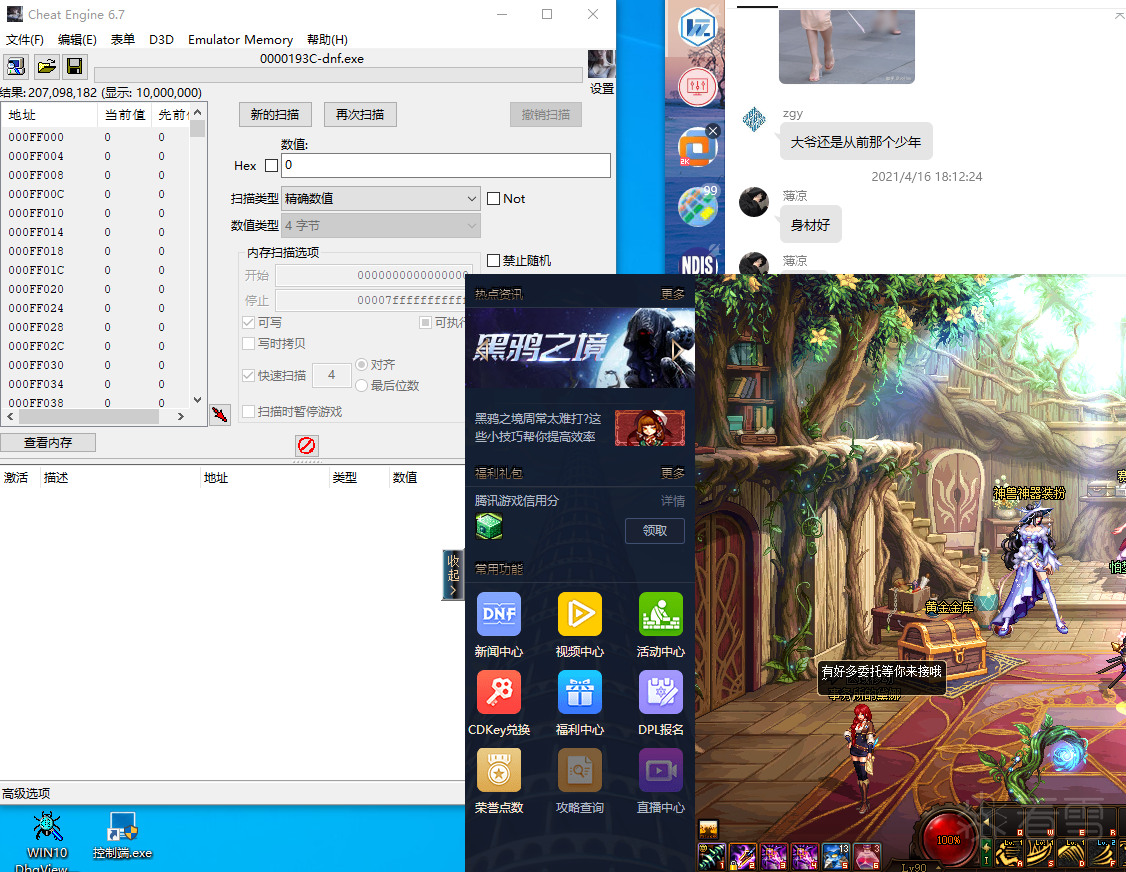Click the WIN10 DbgView desktop shortcut
Screen dimensions: 1126x872
click(x=47, y=841)
